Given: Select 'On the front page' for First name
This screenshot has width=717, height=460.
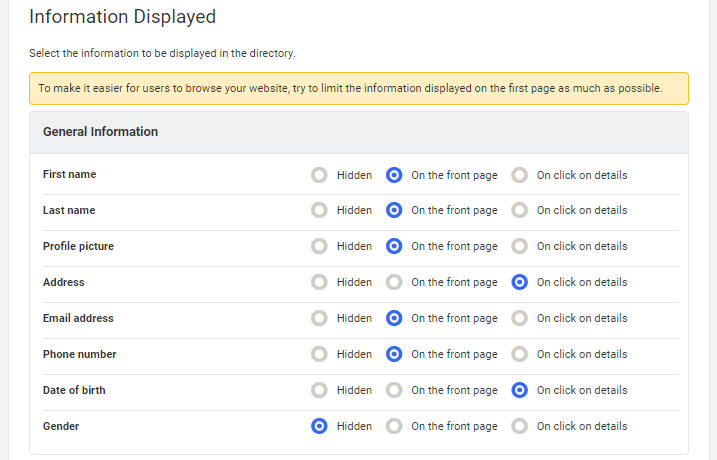Looking at the screenshot, I should coord(394,175).
